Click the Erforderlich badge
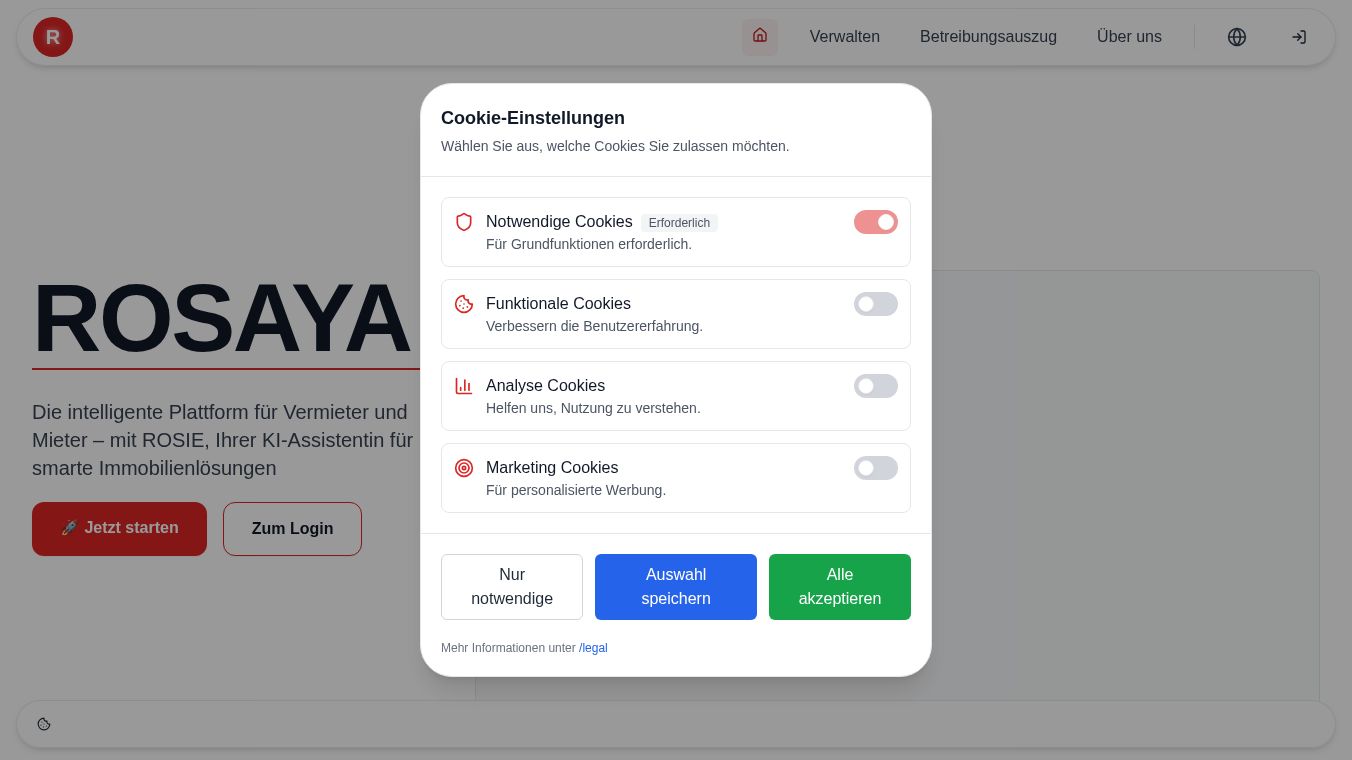 point(679,223)
